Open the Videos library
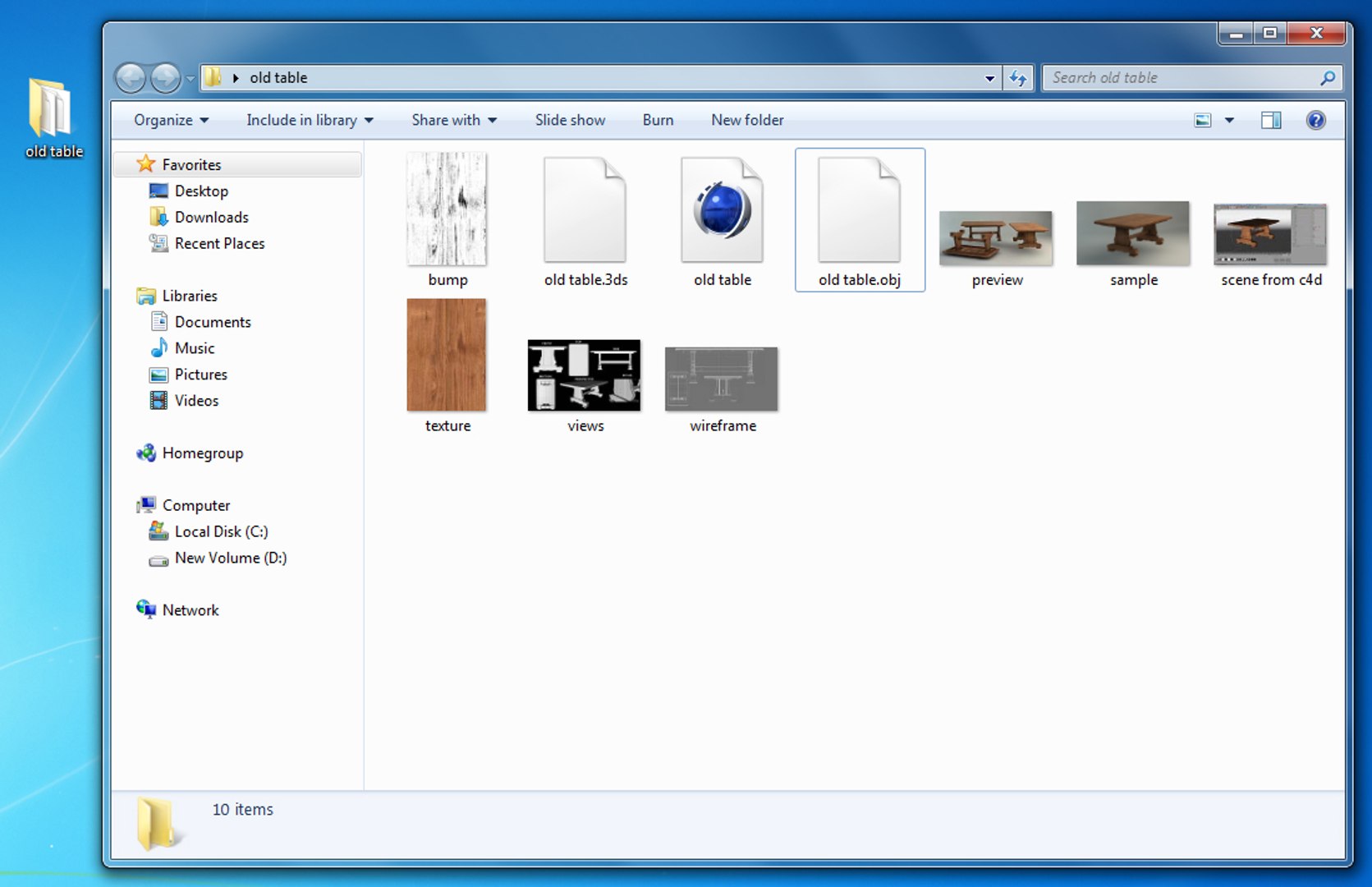 point(196,401)
